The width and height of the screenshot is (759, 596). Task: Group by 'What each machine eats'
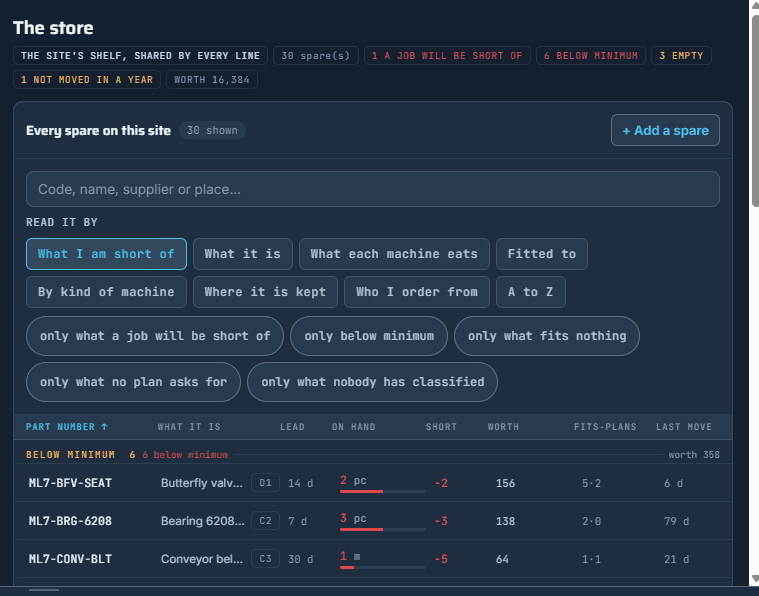tap(394, 254)
